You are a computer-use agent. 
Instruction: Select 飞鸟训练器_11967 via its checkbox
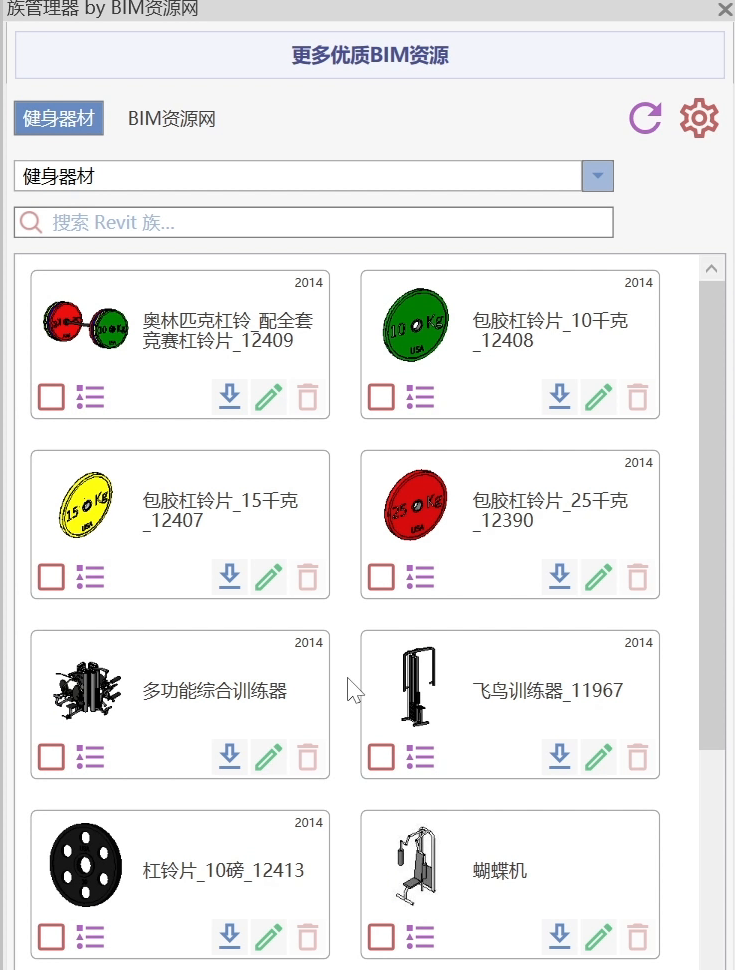coord(381,757)
